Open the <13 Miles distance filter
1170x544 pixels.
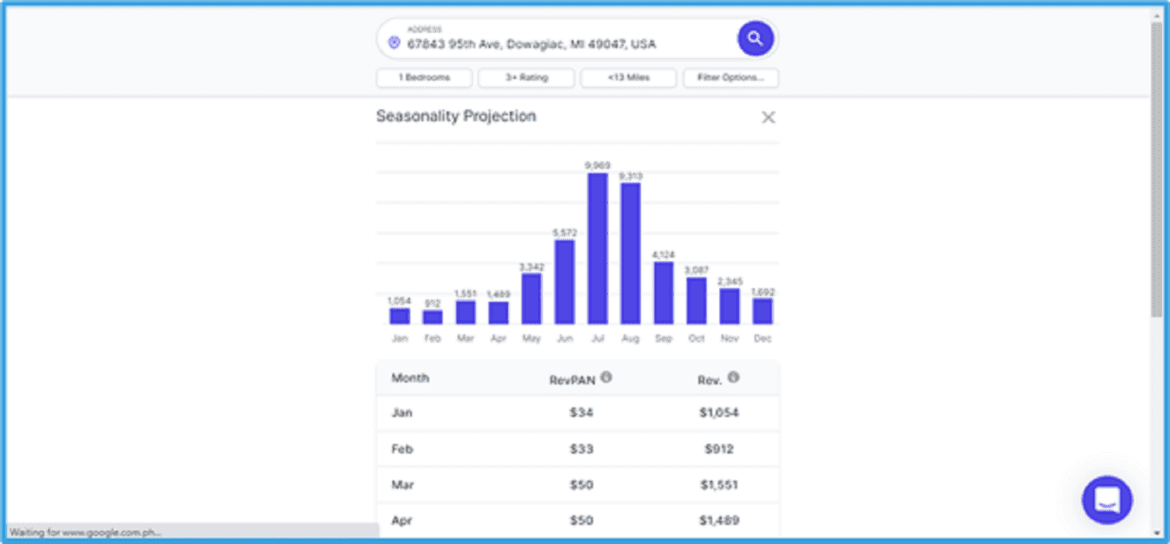coord(628,78)
